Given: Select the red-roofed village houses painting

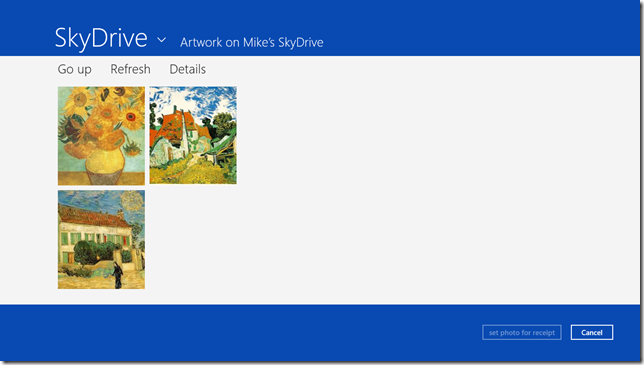Looking at the screenshot, I should 193,135.
